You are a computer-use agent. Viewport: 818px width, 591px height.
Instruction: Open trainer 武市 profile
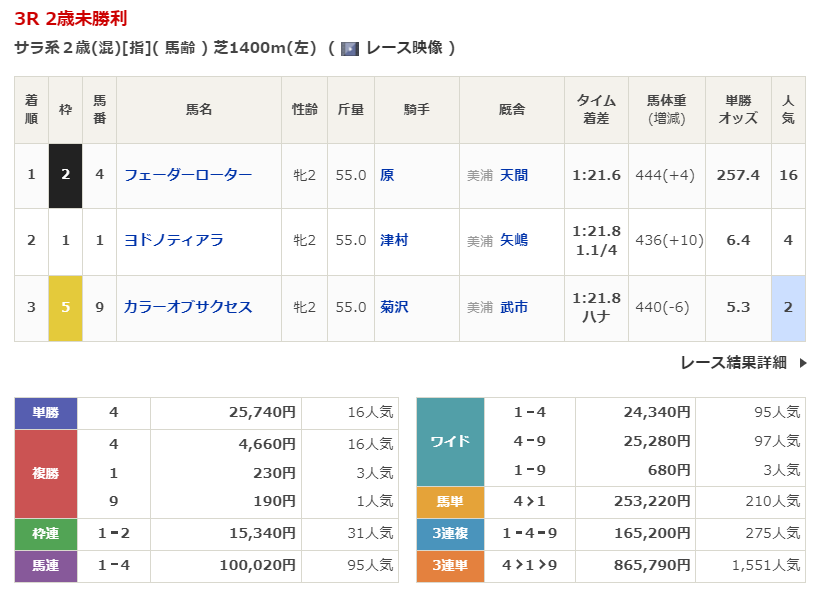514,307
